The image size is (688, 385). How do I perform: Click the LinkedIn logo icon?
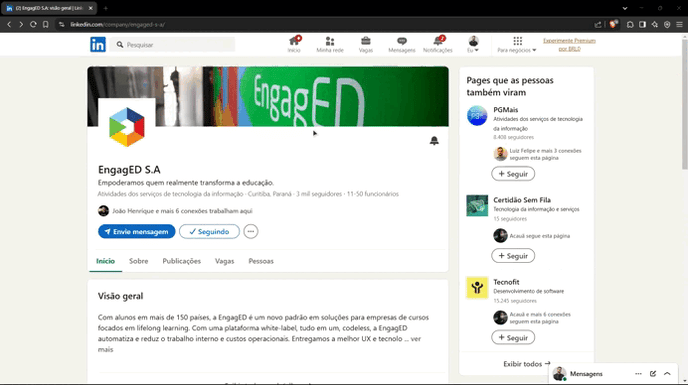point(98,44)
